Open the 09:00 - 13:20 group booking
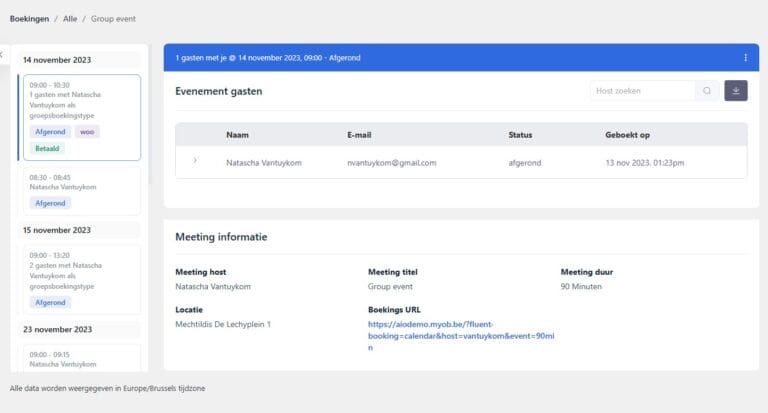The image size is (768, 413). click(80, 268)
